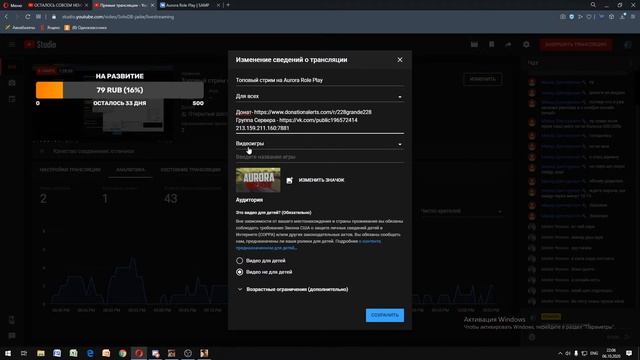
Task: Switch to 'Aurora Role Play | SAMP' browser tab
Action: tap(187, 5)
